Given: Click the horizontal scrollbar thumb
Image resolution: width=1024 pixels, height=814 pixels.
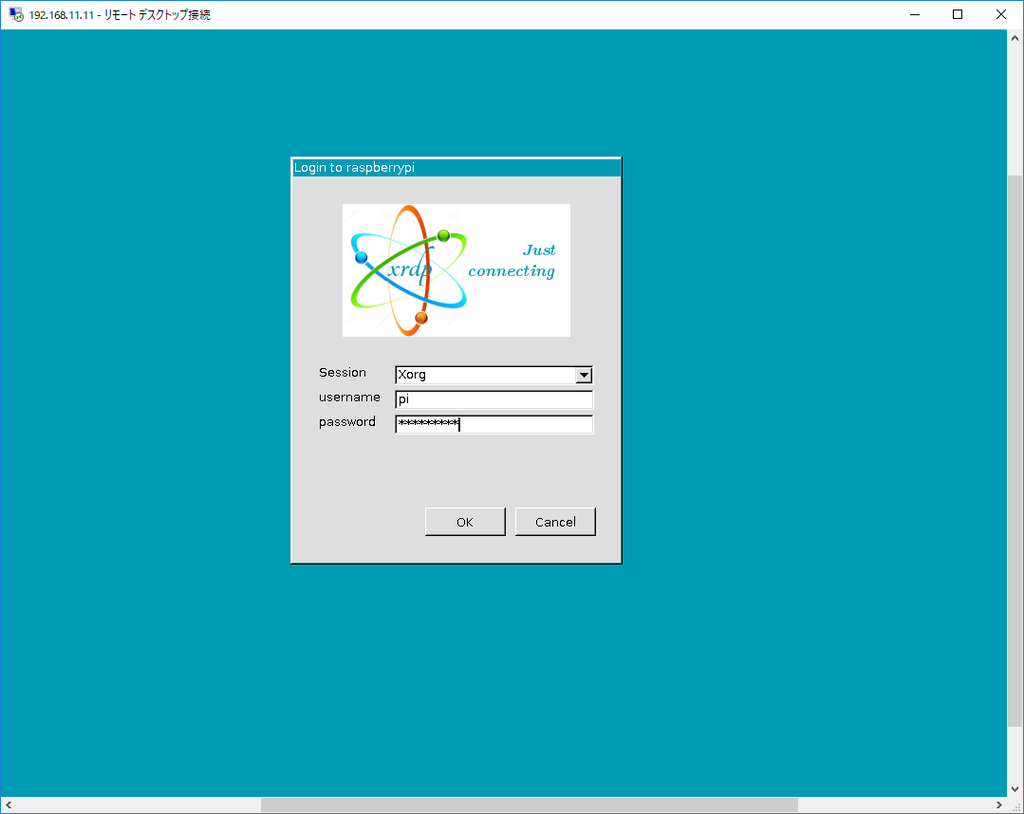Looking at the screenshot, I should coord(530,805).
